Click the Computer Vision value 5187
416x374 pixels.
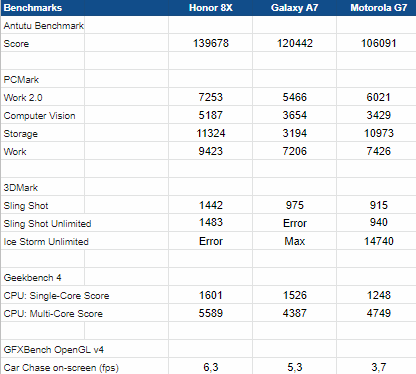tap(211, 115)
